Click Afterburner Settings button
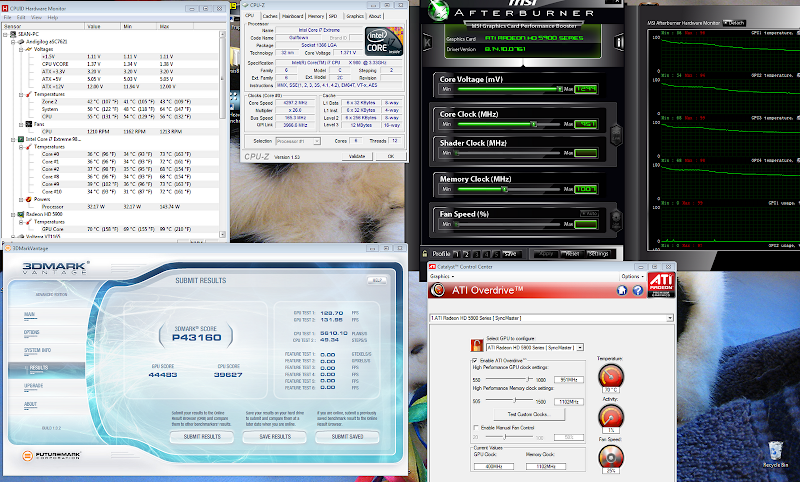The height and width of the screenshot is (482, 800). tap(598, 253)
